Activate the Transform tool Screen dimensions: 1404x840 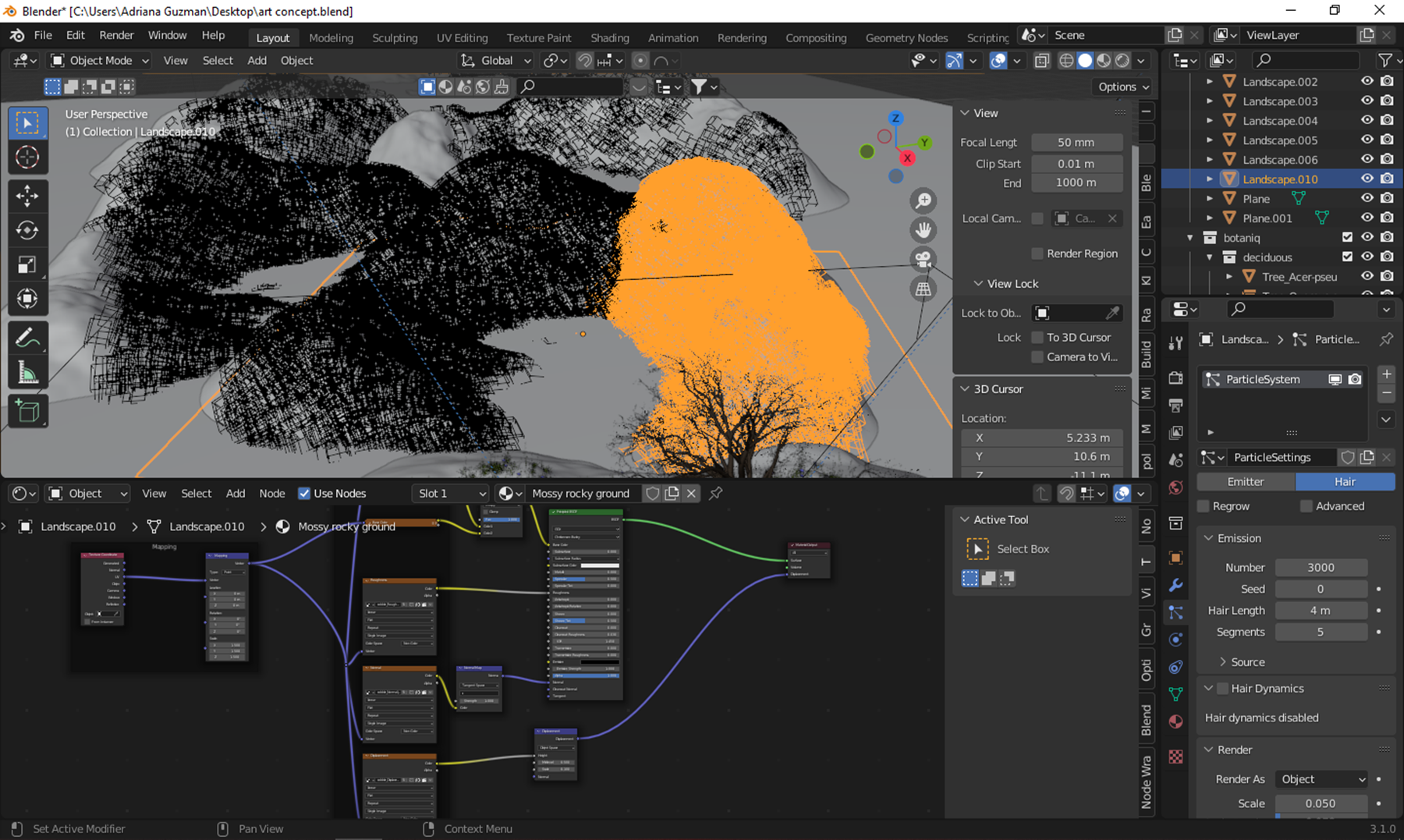(x=27, y=299)
